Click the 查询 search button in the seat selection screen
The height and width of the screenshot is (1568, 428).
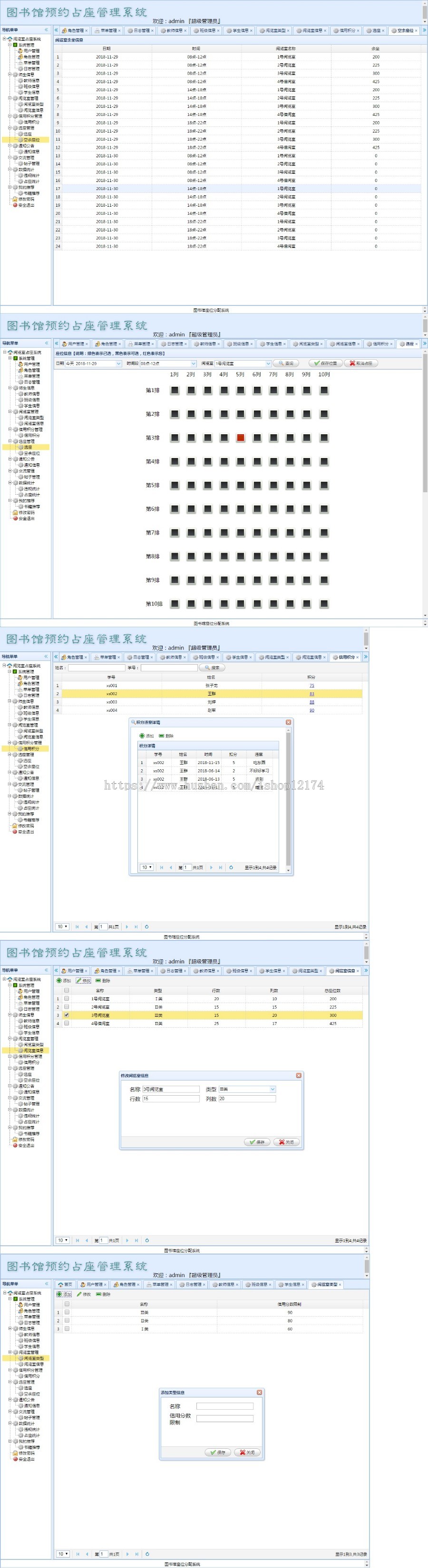pyautogui.click(x=285, y=363)
